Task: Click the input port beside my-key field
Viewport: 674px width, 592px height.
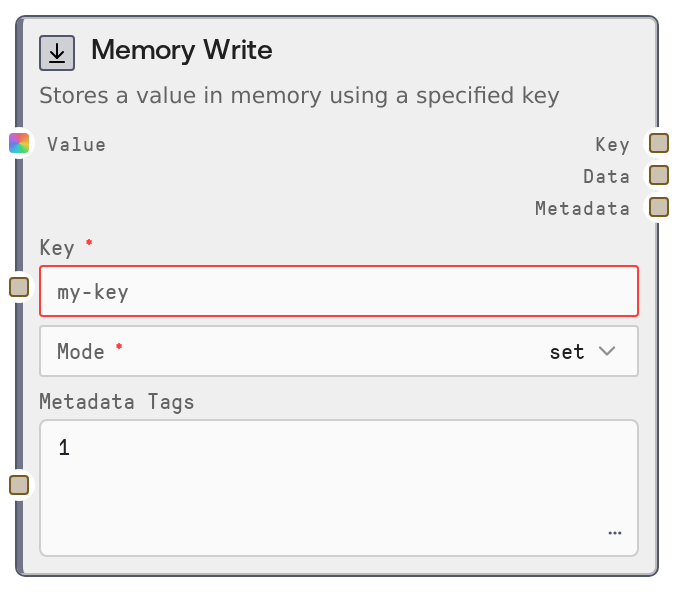Action: 19,287
